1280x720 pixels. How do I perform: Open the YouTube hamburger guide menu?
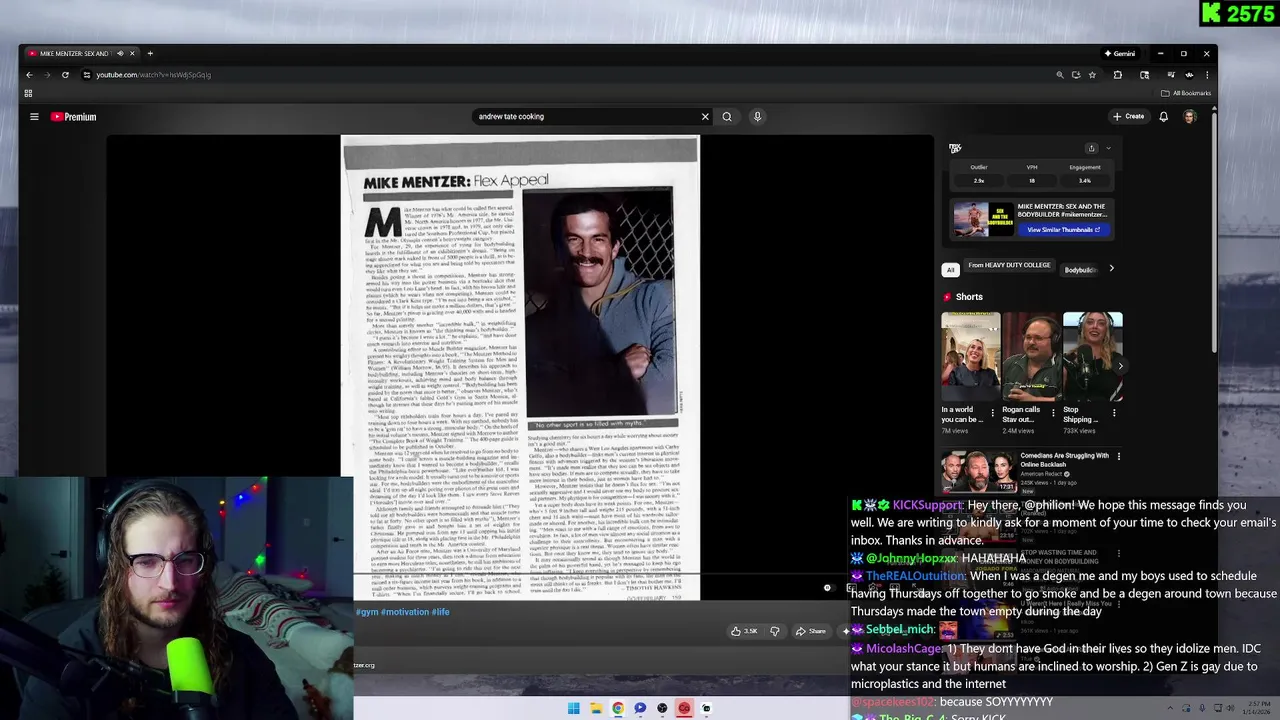click(x=34, y=117)
